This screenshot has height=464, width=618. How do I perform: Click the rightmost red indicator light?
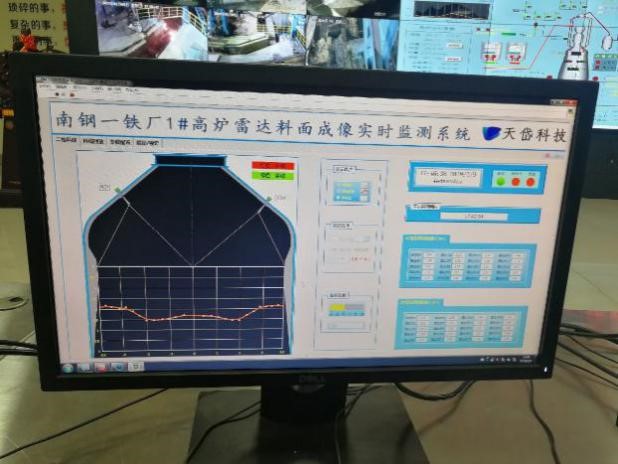click(530, 182)
